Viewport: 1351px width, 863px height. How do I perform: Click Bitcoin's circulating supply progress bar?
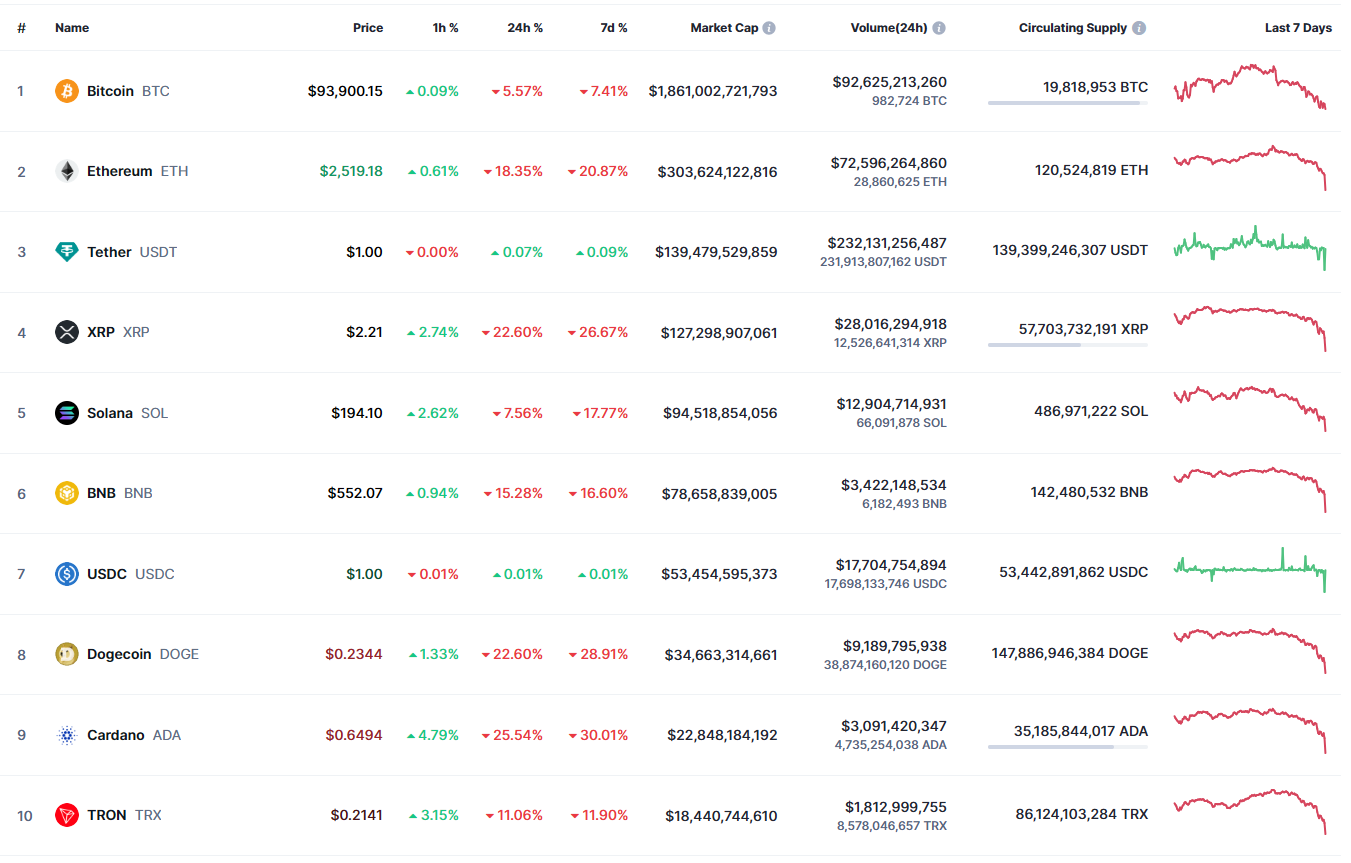[1068, 103]
